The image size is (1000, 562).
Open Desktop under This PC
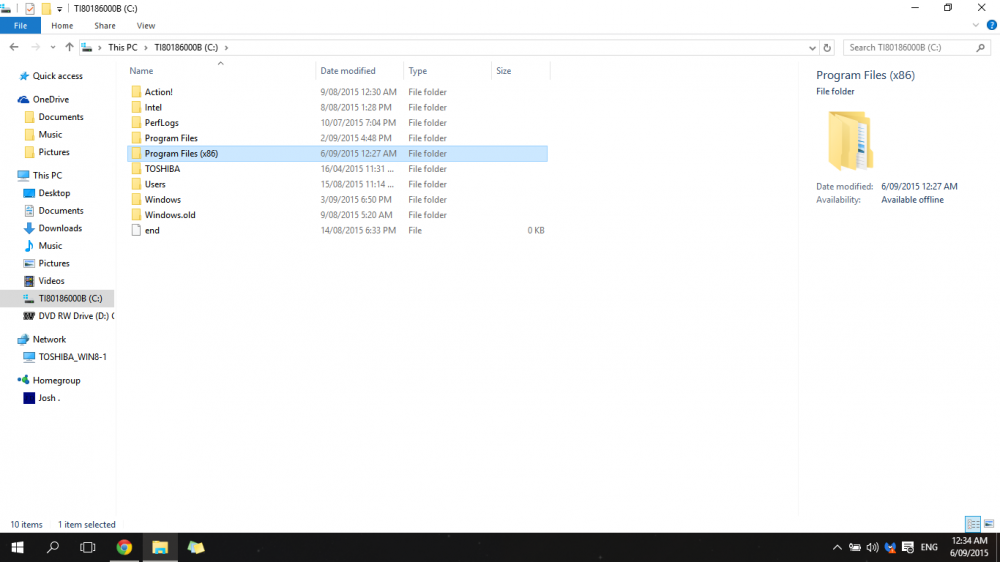[54, 193]
